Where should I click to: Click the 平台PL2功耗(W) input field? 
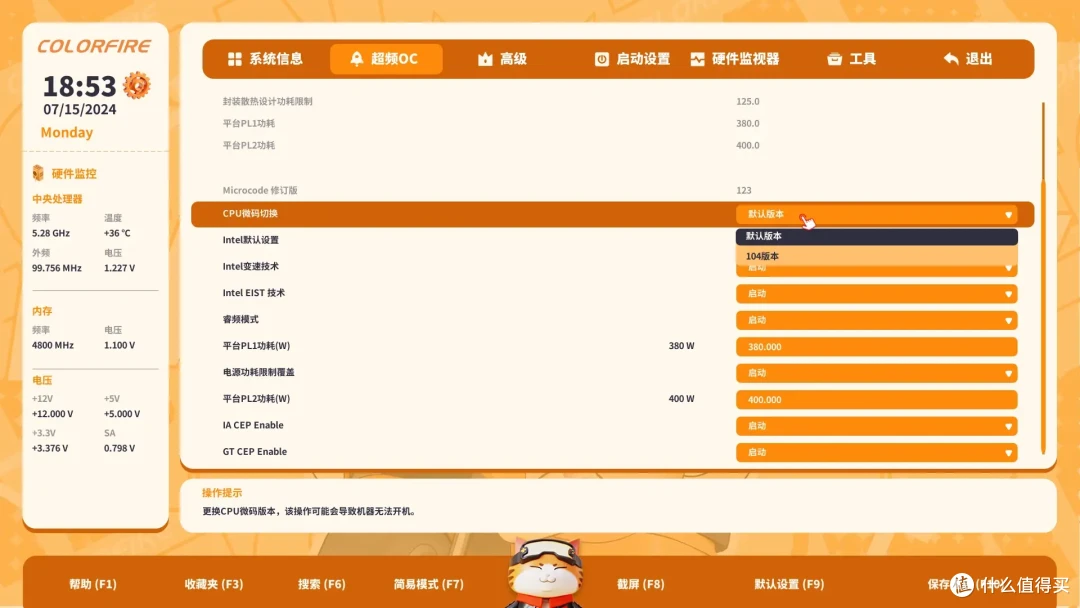click(876, 400)
